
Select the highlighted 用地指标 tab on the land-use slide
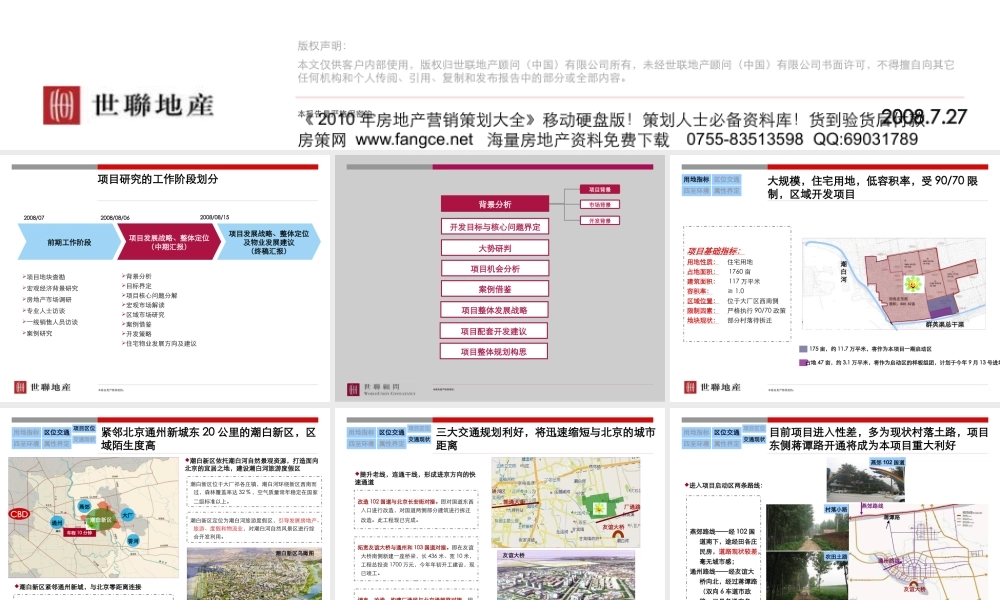tap(696, 180)
